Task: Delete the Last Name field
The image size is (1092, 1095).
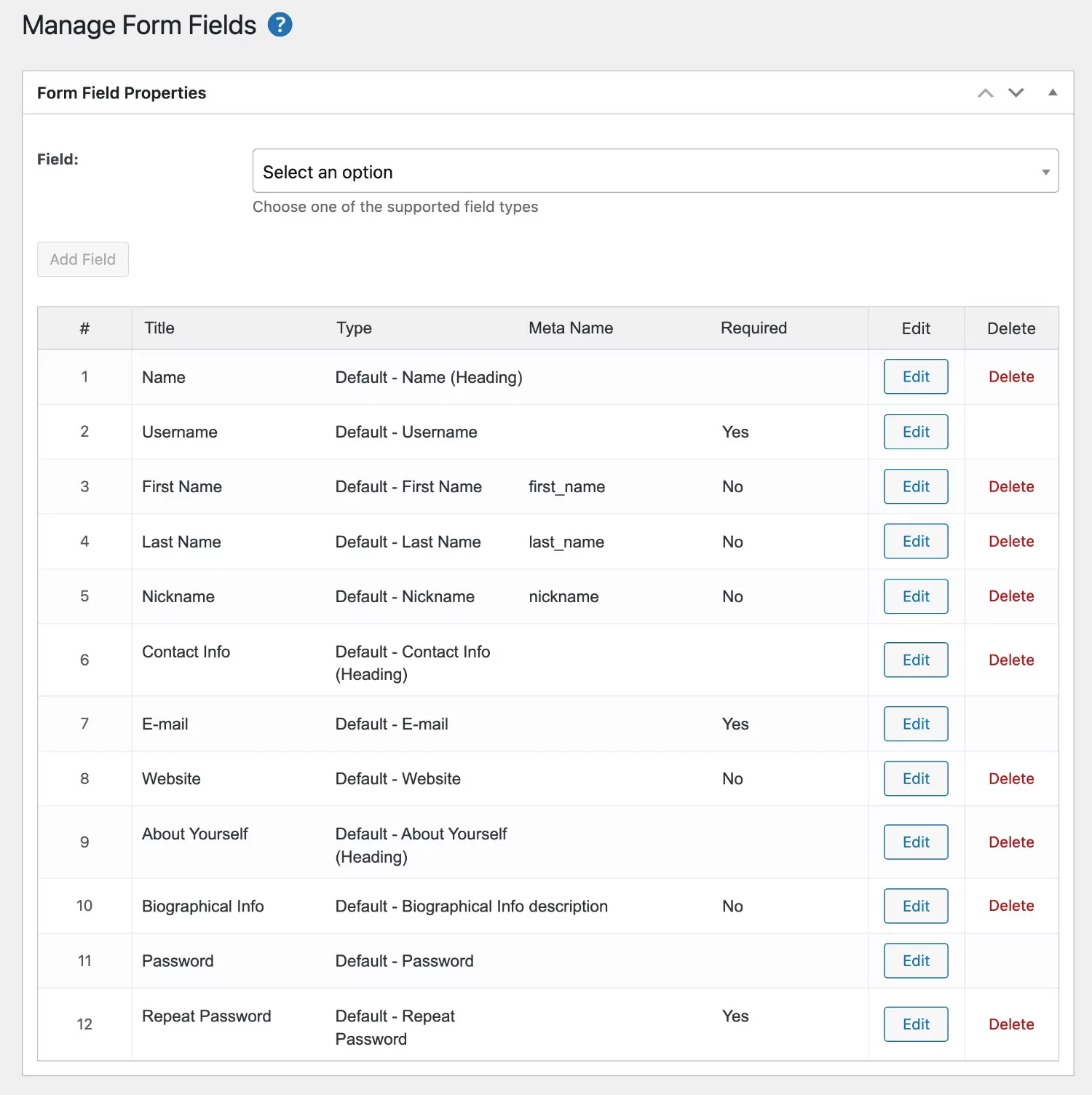Action: tap(1010, 541)
